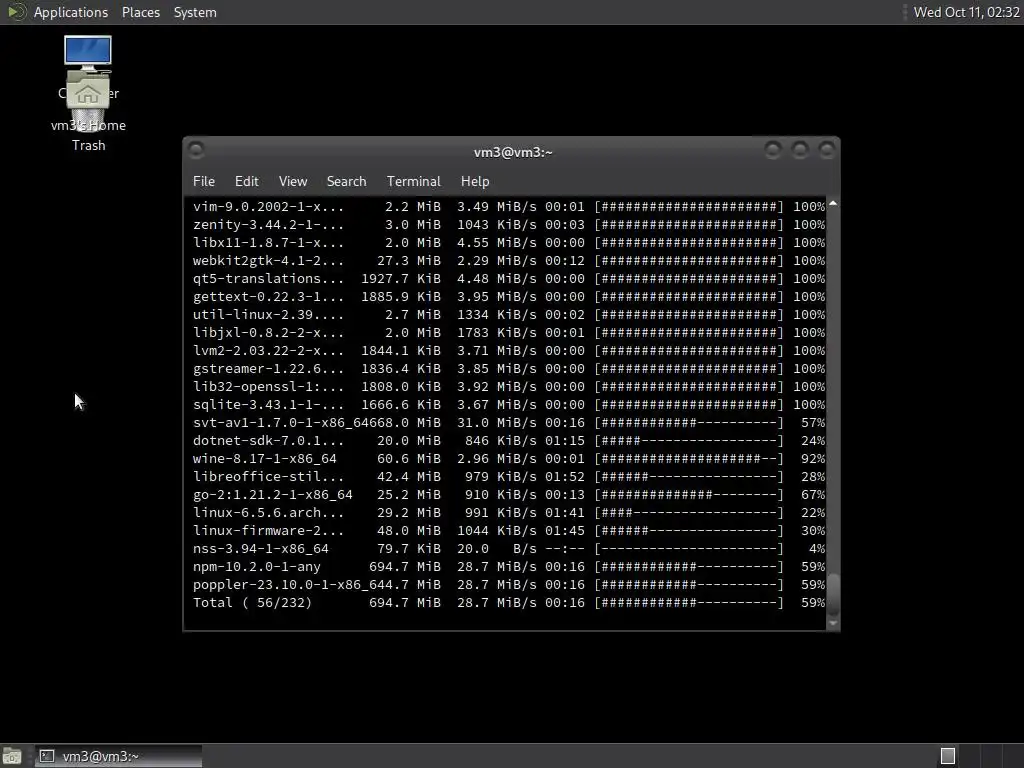Click the linux-6.5.6.arch package line
Viewport: 1024px width, 768px height.
click(x=509, y=513)
